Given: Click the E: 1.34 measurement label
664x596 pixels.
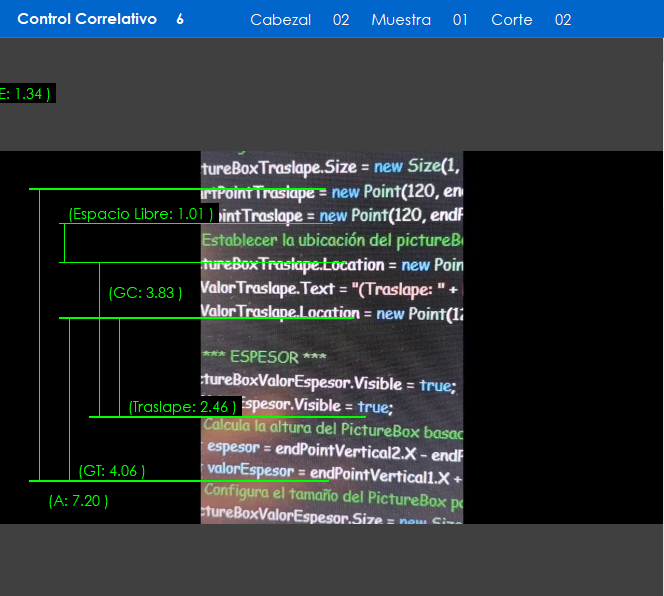Looking at the screenshot, I should [x=25, y=93].
